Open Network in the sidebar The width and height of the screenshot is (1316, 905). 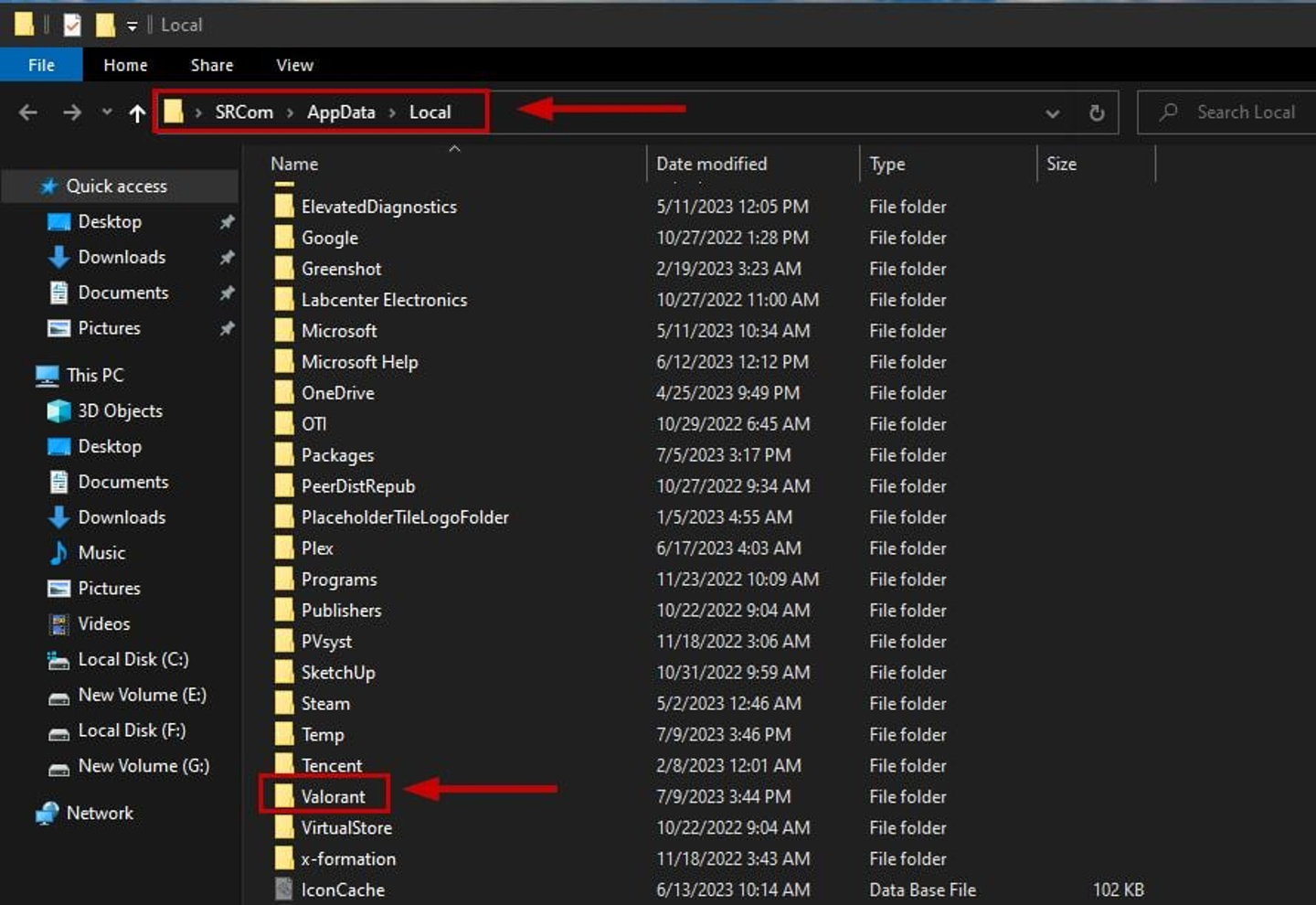click(100, 813)
